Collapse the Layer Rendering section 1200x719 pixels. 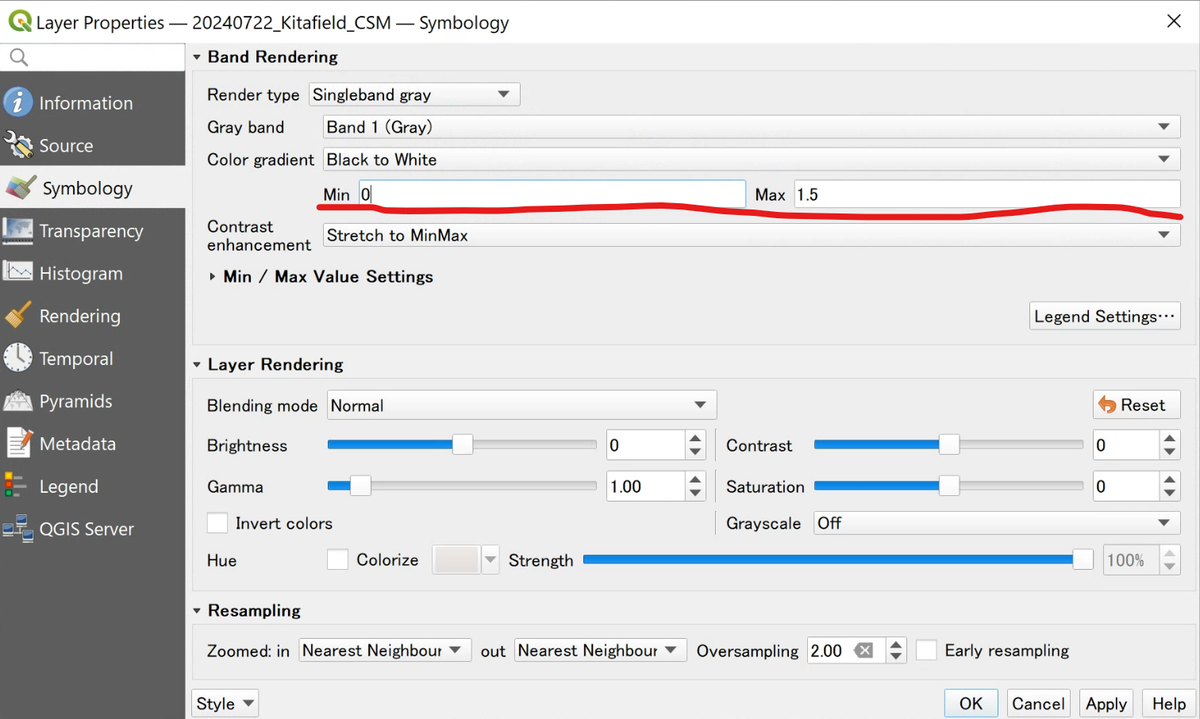tap(197, 365)
